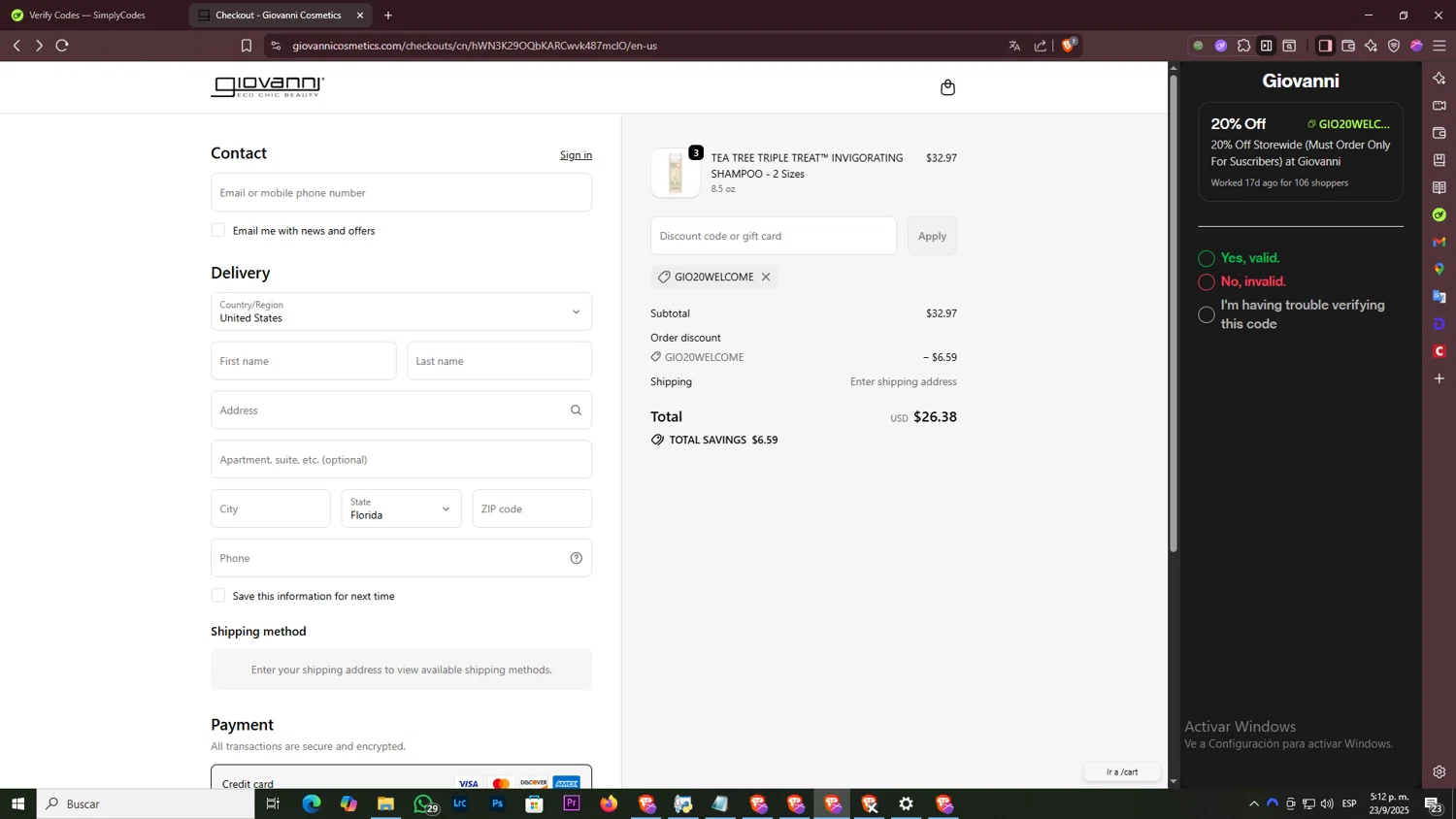
Task: Open the Brave Wallet toolbar icon
Action: [1348, 46]
